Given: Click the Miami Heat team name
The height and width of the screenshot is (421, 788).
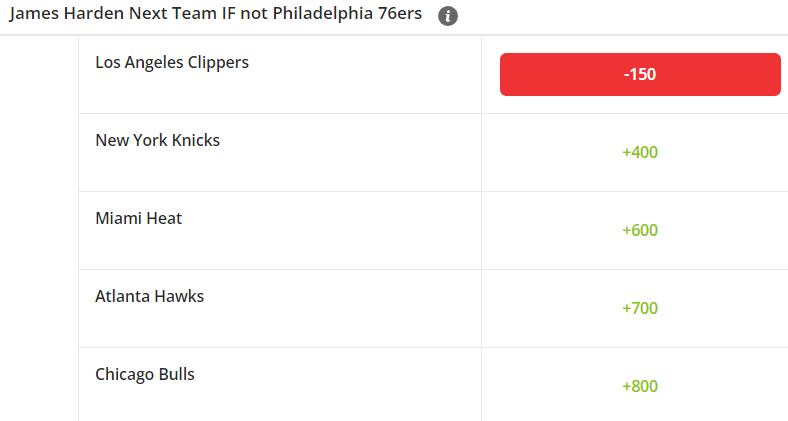Looking at the screenshot, I should [138, 218].
